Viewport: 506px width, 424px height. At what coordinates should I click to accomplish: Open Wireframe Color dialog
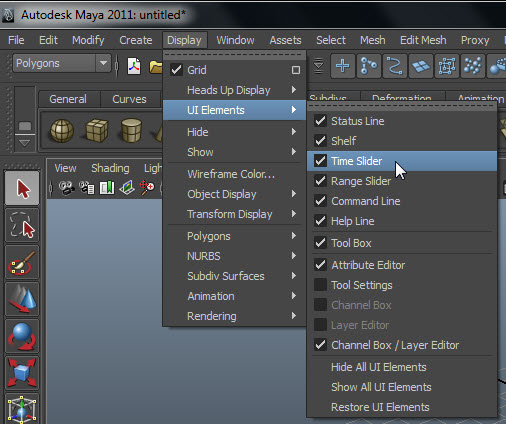[x=234, y=174]
